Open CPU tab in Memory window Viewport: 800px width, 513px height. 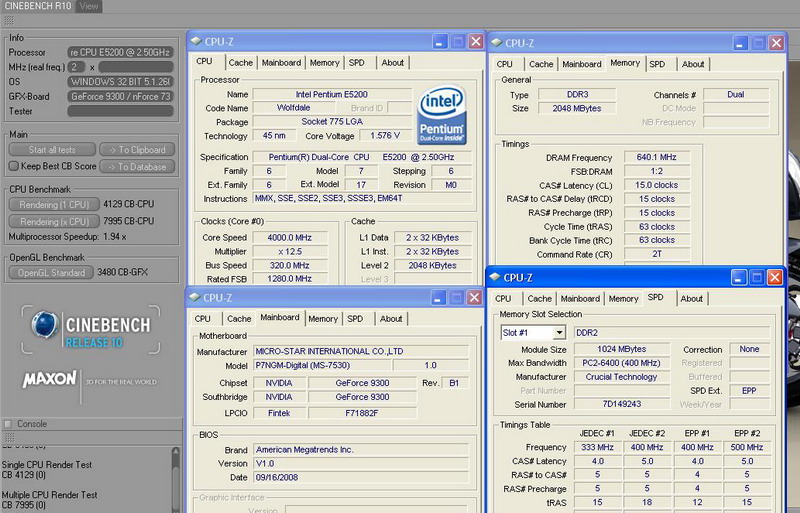(x=505, y=64)
